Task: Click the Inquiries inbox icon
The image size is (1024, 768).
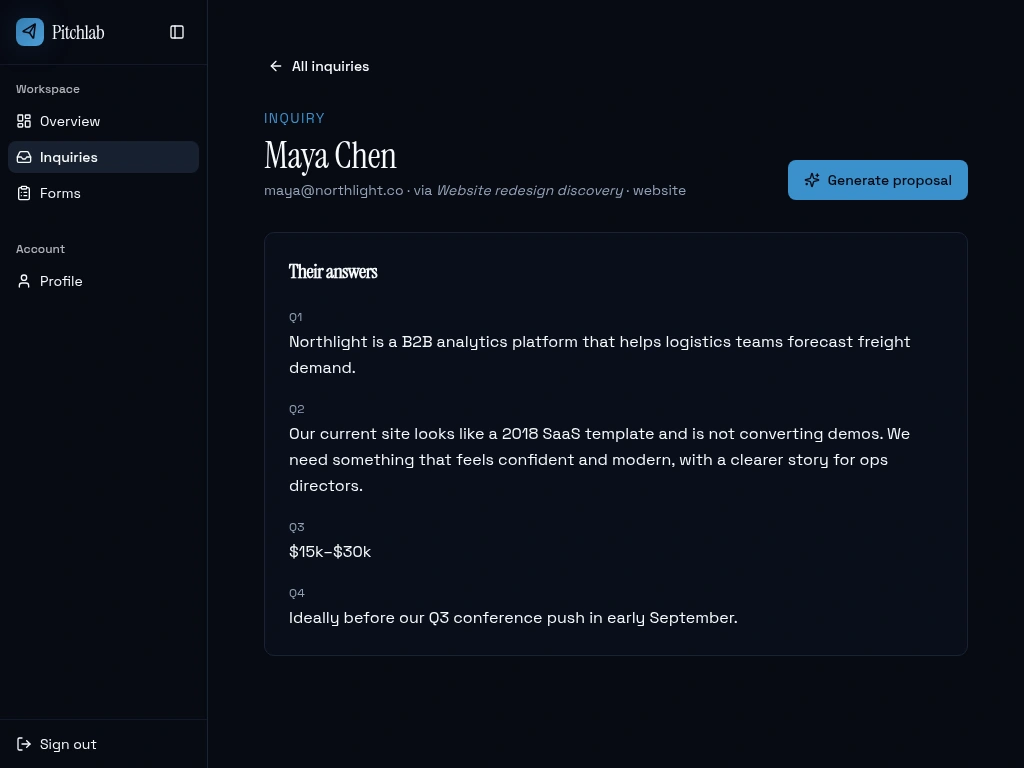Action: pyautogui.click(x=24, y=157)
